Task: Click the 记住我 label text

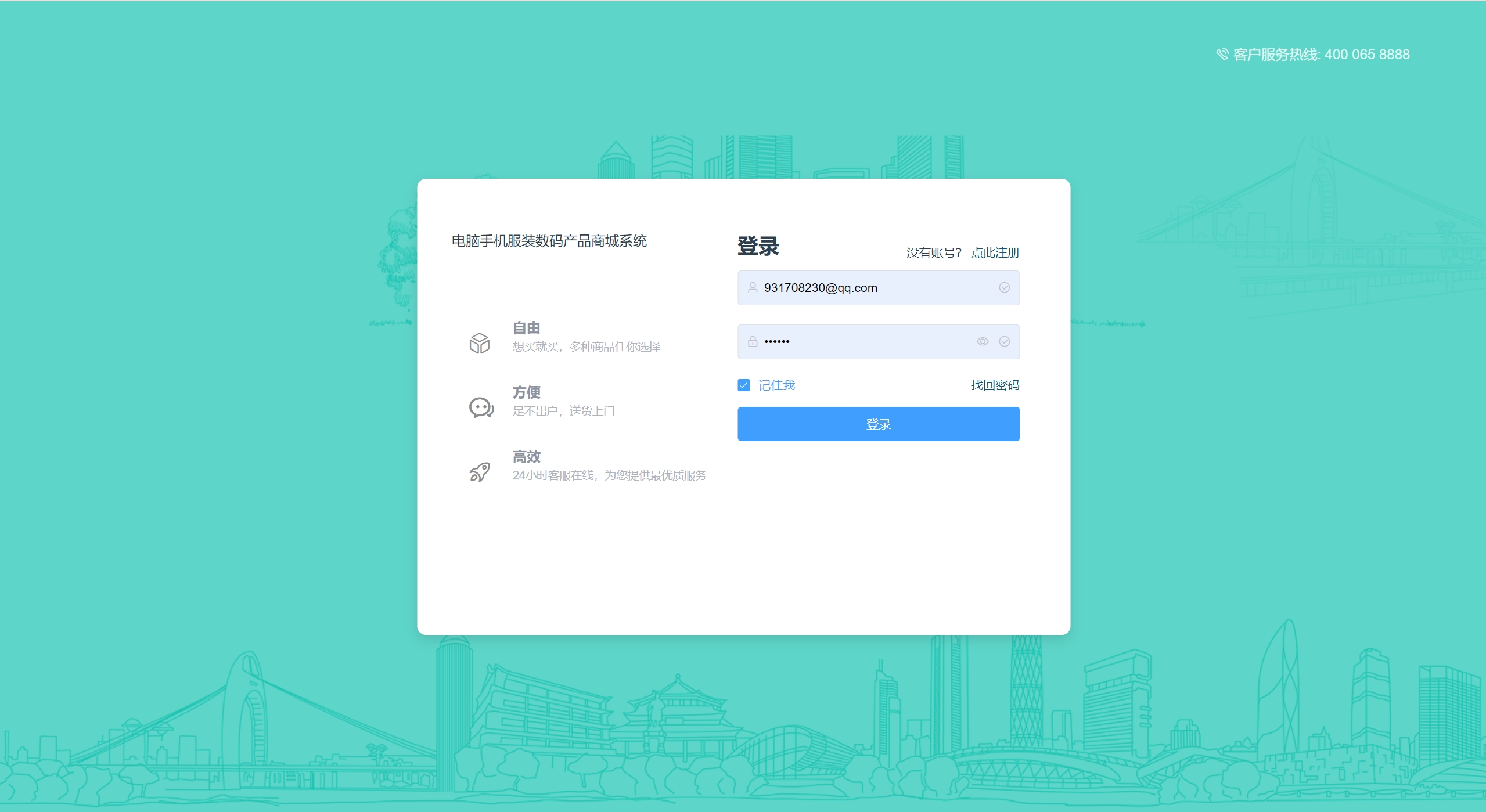Action: click(x=776, y=385)
